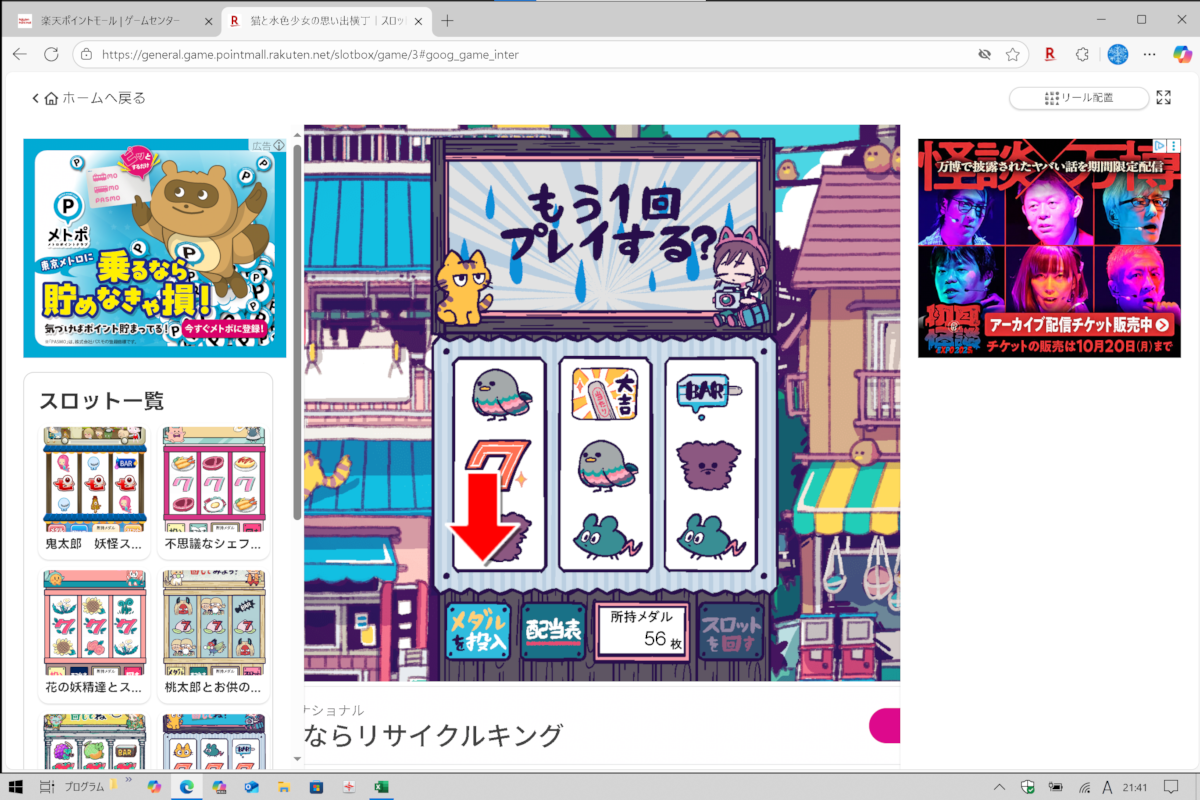The height and width of the screenshot is (800, 1200).
Task: Open the Edge Copilot icon
Action: pyautogui.click(x=1180, y=54)
